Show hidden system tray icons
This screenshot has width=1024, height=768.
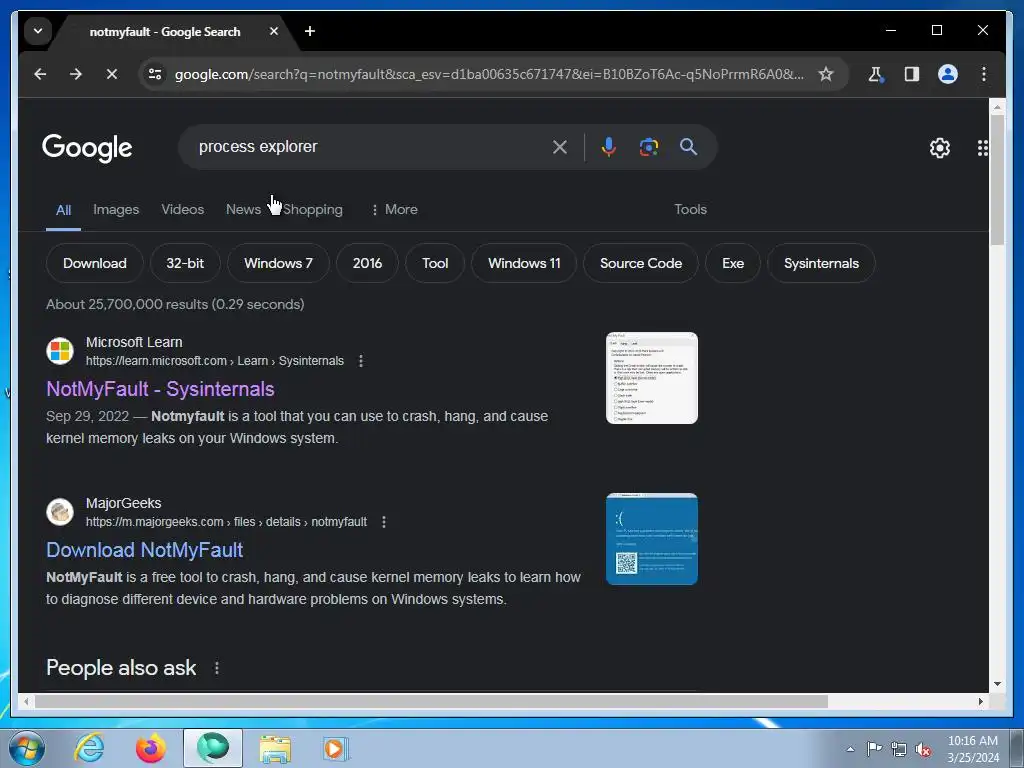click(x=850, y=749)
